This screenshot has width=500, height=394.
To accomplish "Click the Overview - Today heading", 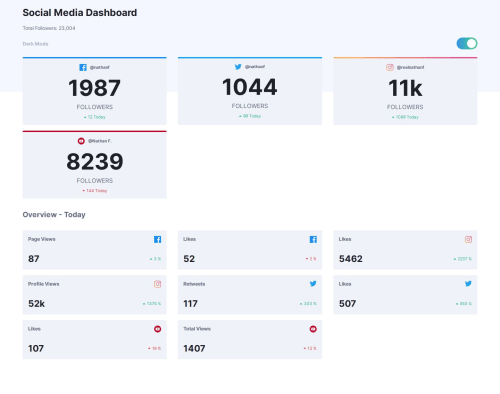I will (54, 215).
